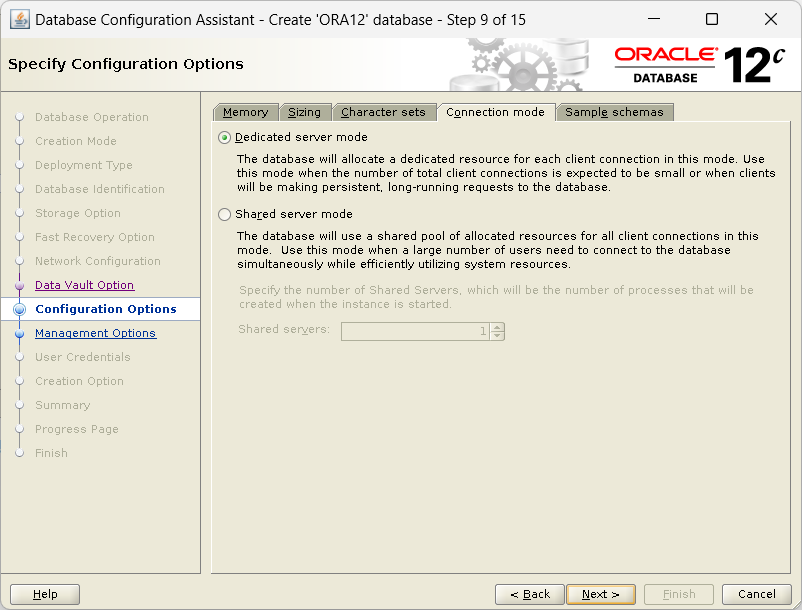Click the Progress Page step
Screen dimensions: 802x610
pos(77,430)
